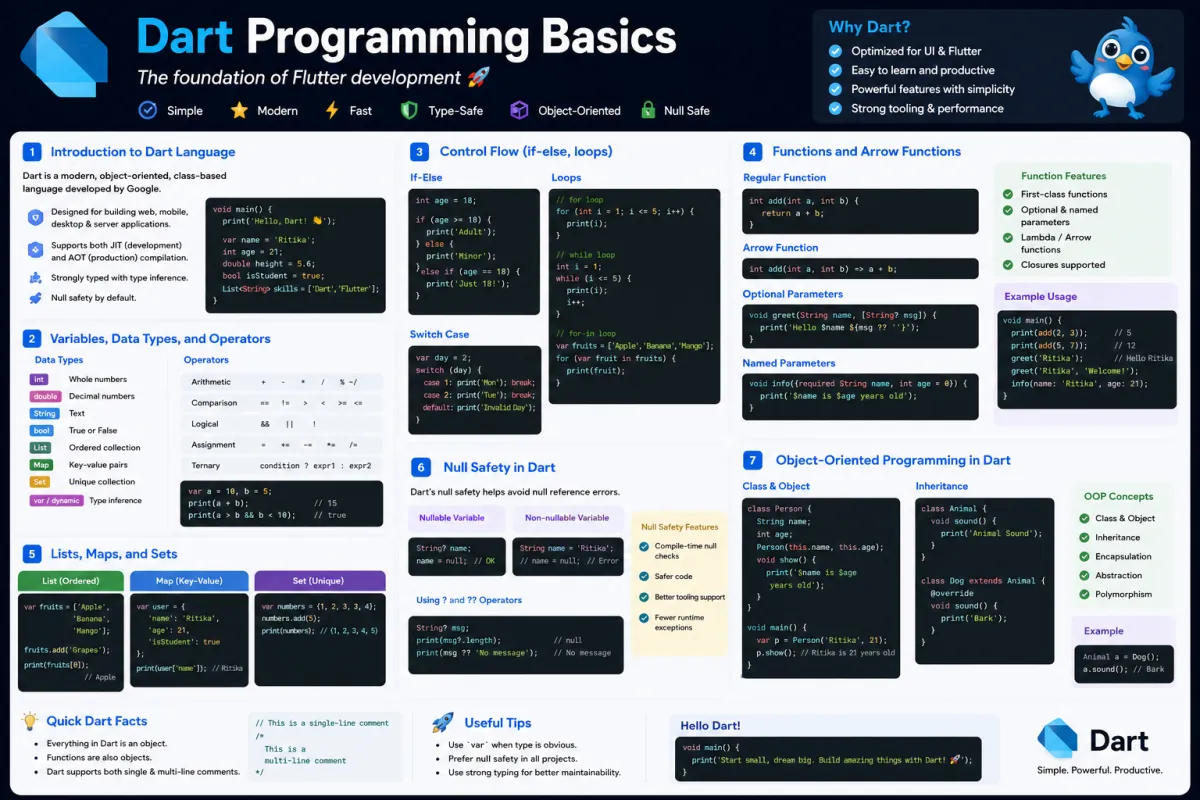This screenshot has width=1200, height=800.
Task: Click the number 4 badge for Functions
Action: point(752,152)
